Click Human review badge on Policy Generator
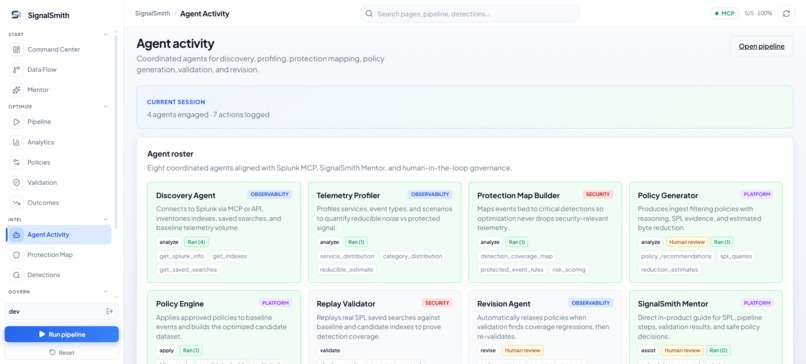 pyautogui.click(x=687, y=242)
